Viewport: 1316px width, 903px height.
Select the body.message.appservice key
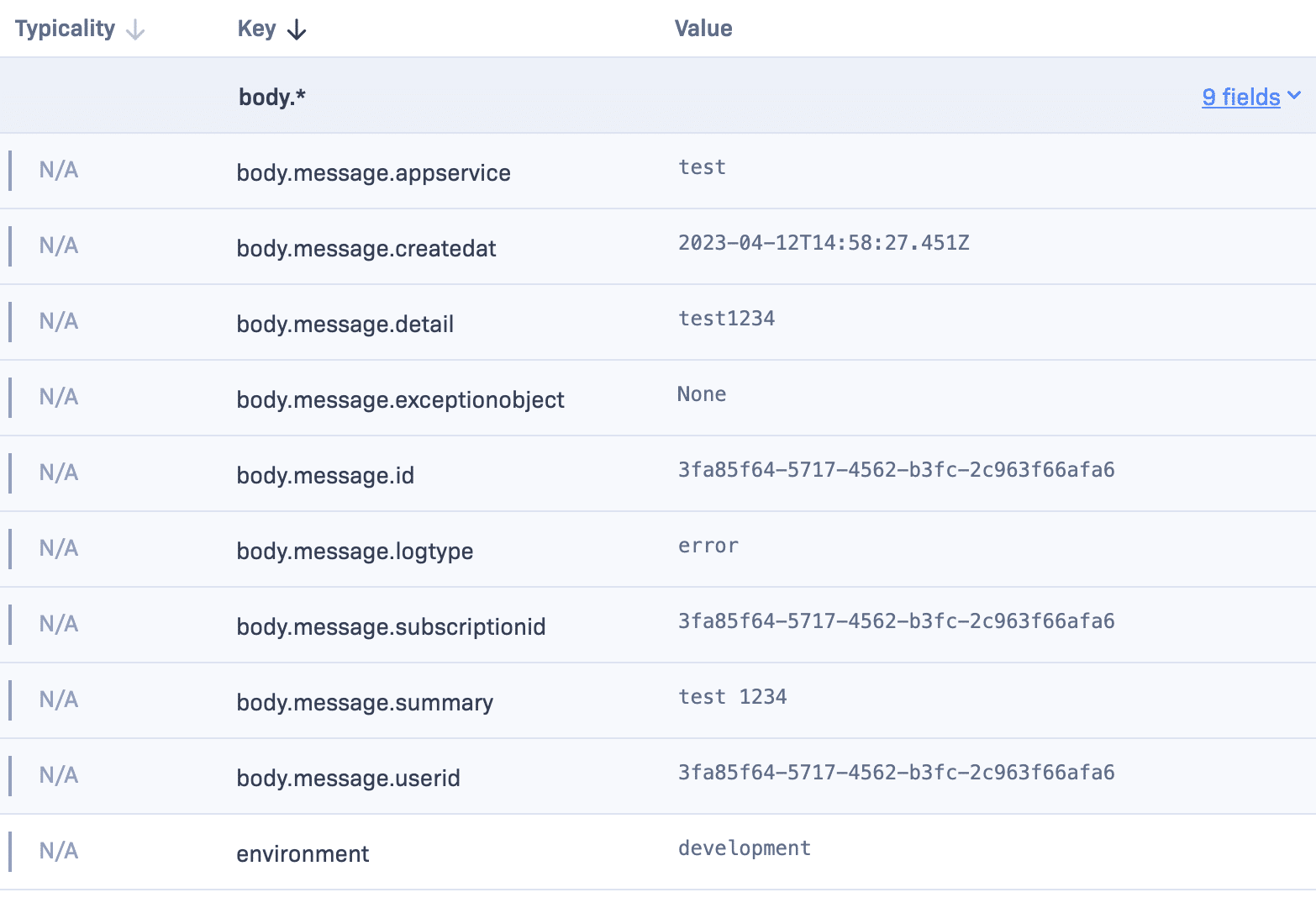click(x=373, y=173)
